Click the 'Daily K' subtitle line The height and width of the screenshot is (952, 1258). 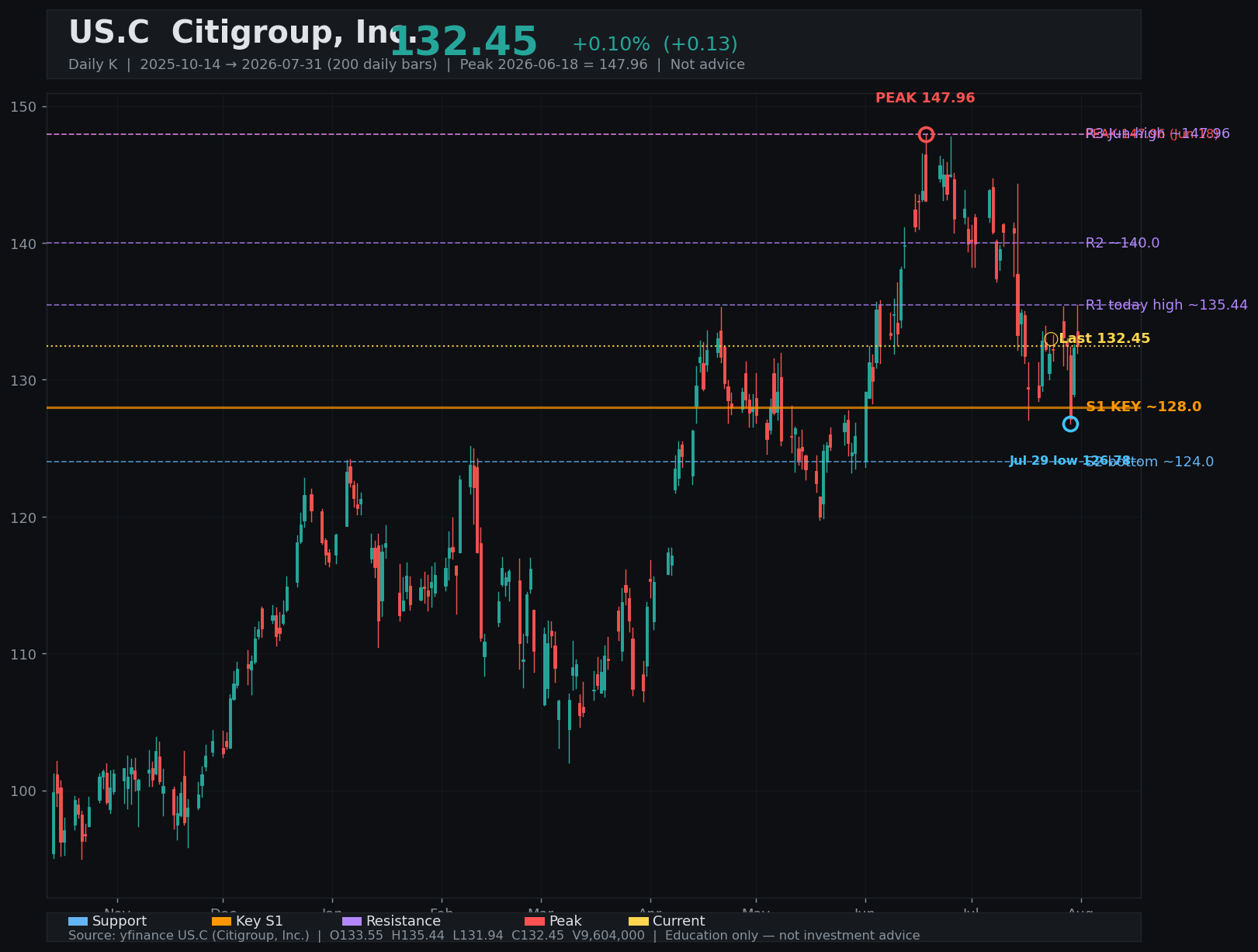407,64
